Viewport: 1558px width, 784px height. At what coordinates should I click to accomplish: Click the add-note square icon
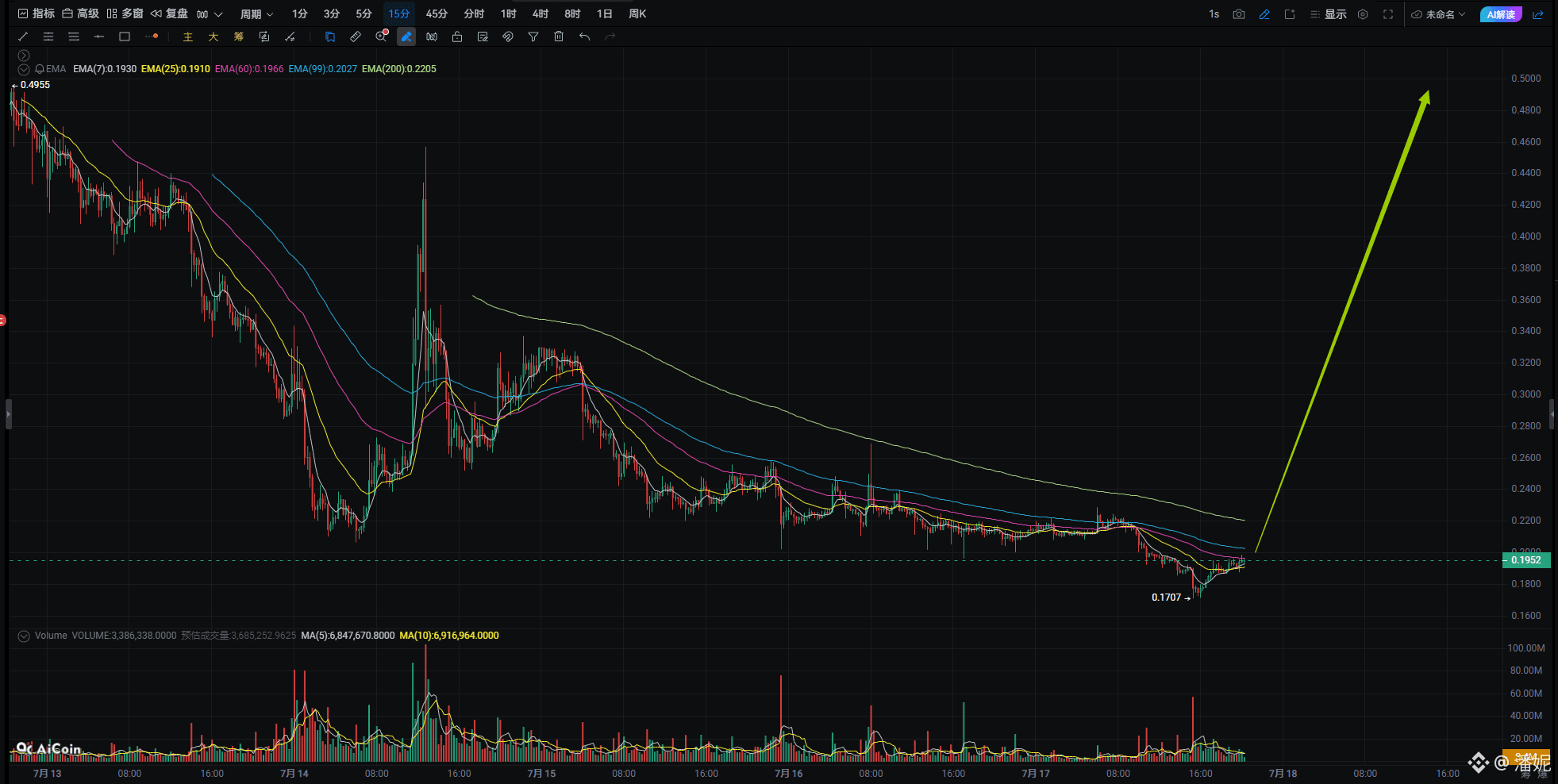pos(1290,14)
